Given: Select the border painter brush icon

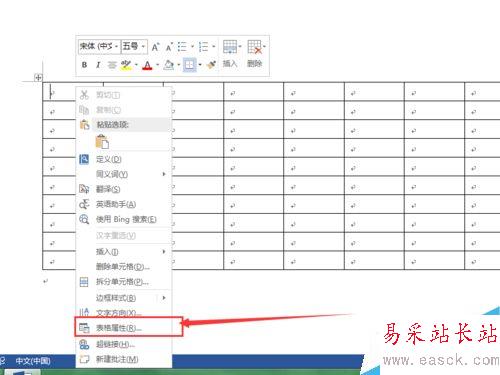Looking at the screenshot, I should (211, 64).
